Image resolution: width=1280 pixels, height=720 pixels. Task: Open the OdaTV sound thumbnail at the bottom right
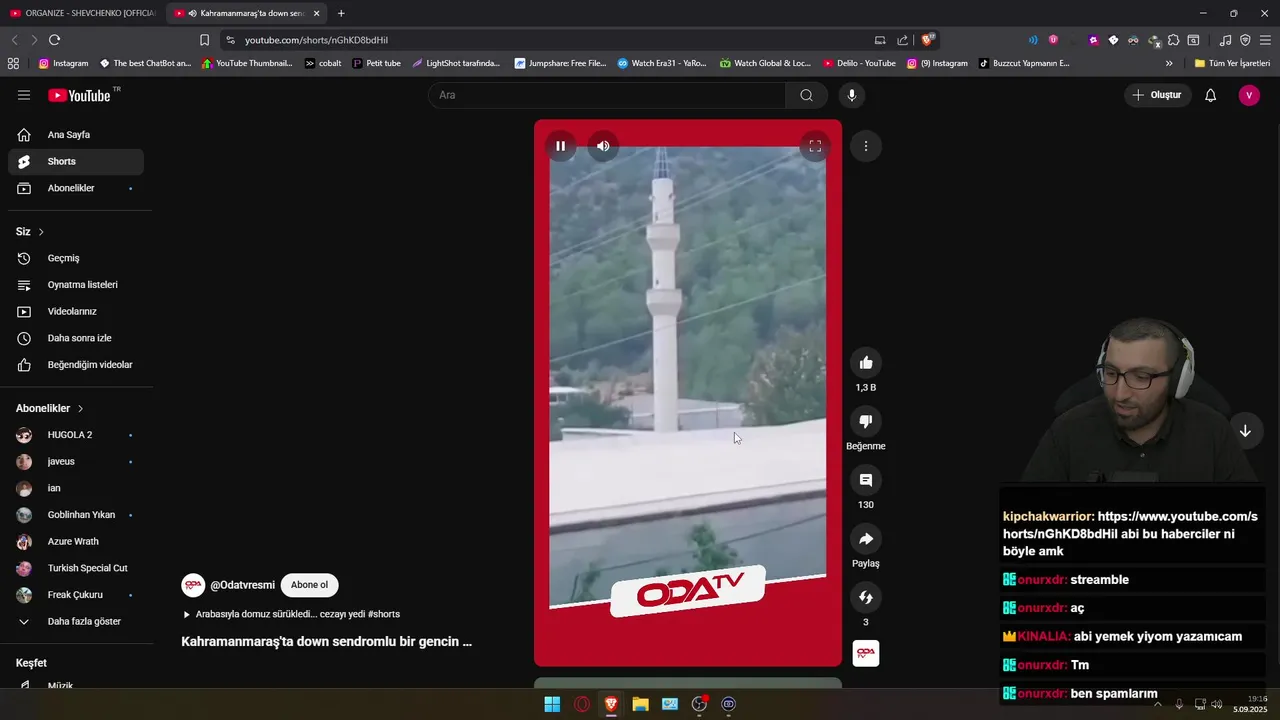pyautogui.click(x=866, y=653)
